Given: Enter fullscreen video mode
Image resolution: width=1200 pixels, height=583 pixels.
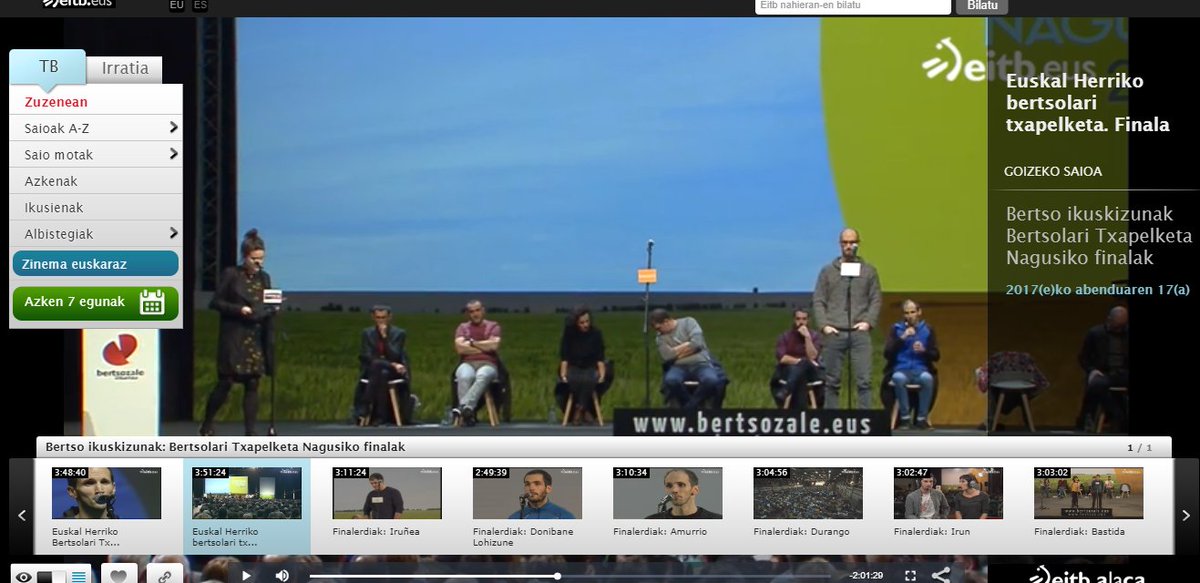Looking at the screenshot, I should point(910,575).
